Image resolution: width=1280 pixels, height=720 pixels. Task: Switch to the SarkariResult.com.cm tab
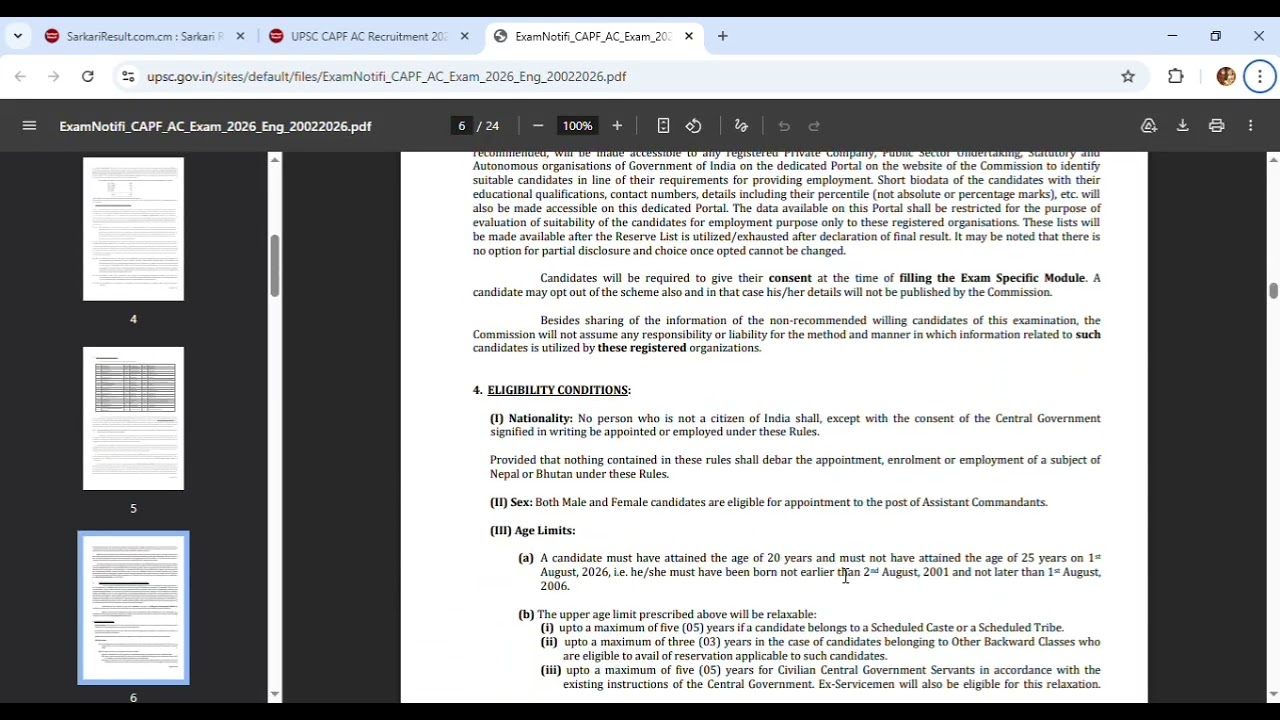click(x=144, y=36)
